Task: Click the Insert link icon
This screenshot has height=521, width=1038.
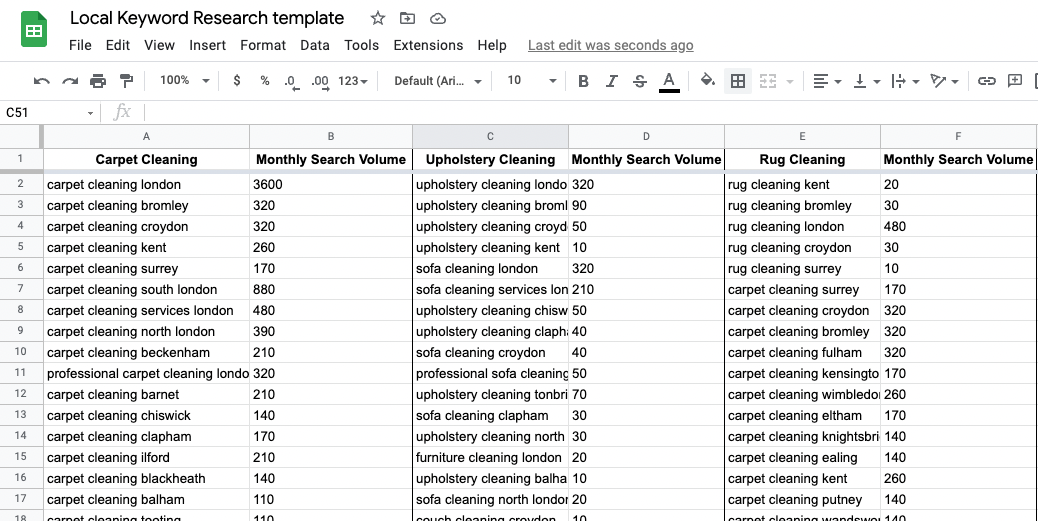Action: 987,81
